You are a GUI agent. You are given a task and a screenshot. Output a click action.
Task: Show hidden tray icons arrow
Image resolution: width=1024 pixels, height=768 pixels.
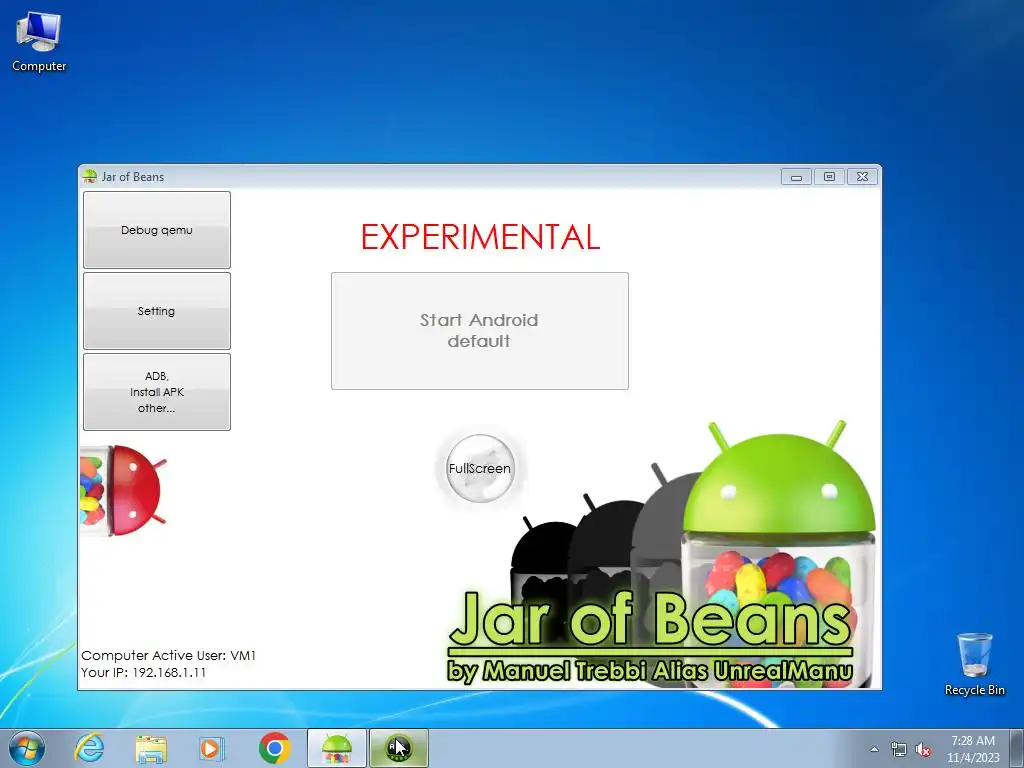pyautogui.click(x=874, y=749)
